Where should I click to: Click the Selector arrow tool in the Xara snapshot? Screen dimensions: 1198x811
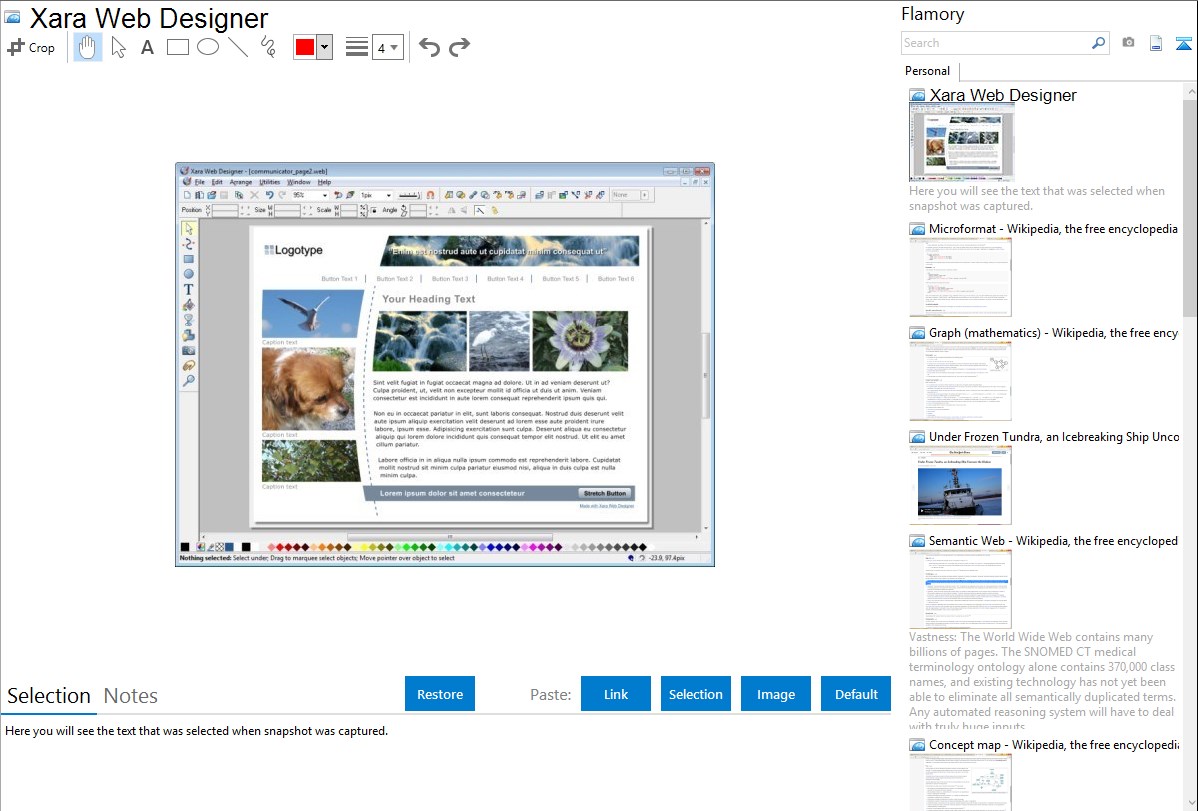[x=188, y=229]
